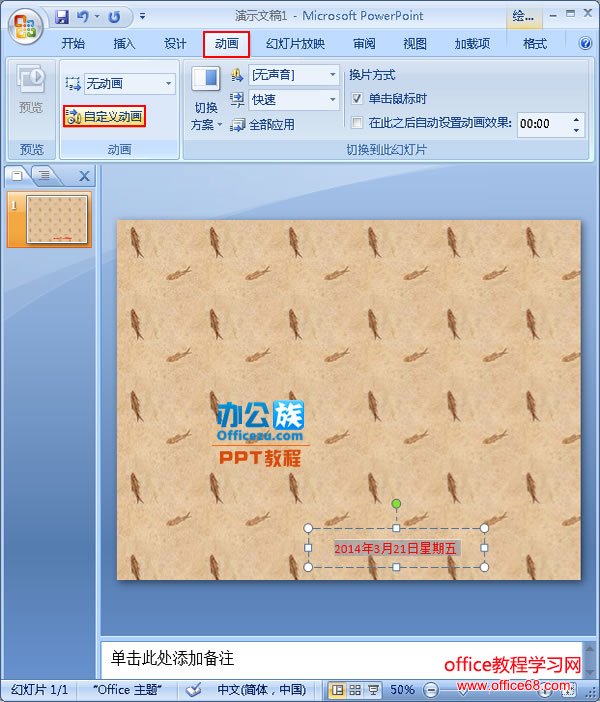Click the 自定义动画 button
The image size is (600, 702).
tap(104, 116)
